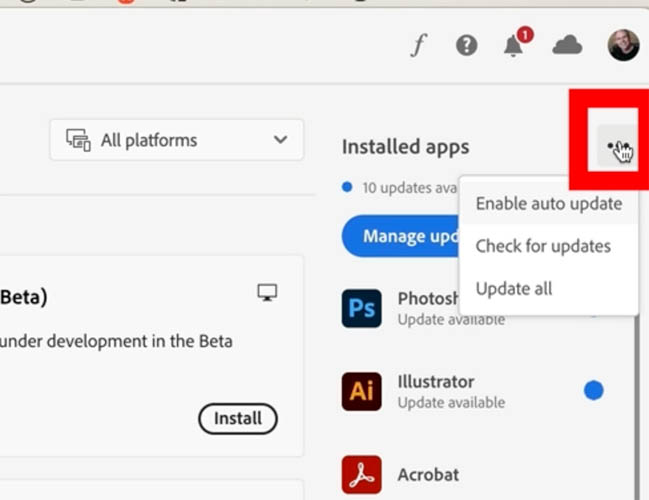Click the Photoshop app icon
Screen dimensions: 649x500
pyautogui.click(x=361, y=308)
